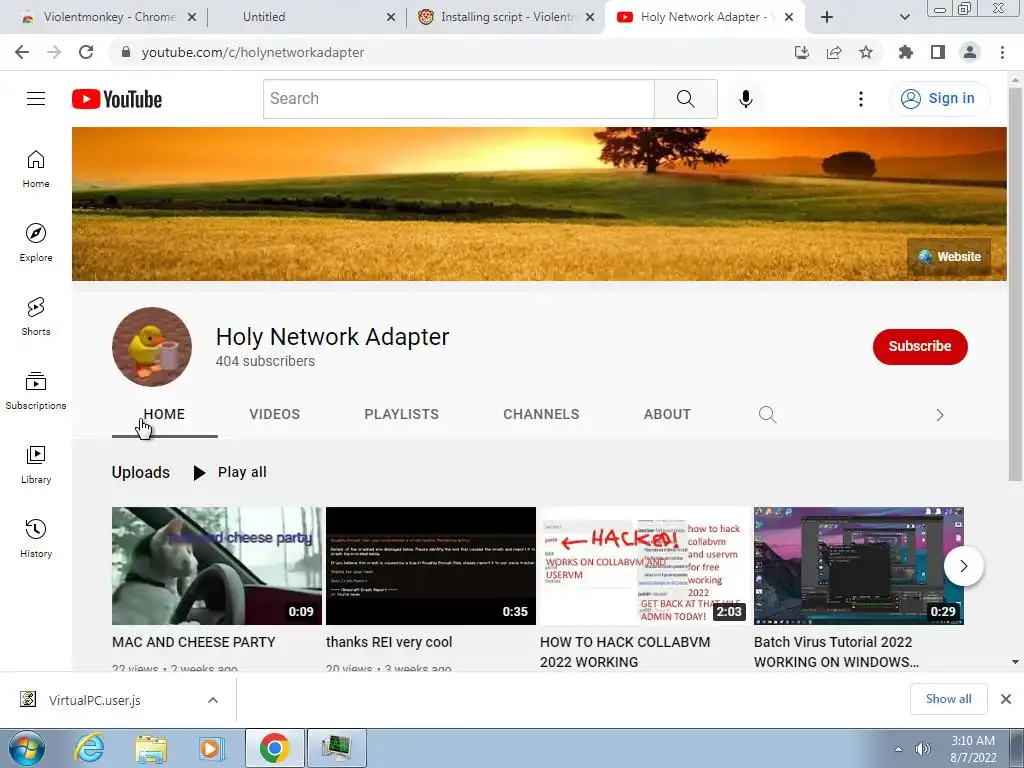Expand the tab search dropdown arrow

[904, 17]
